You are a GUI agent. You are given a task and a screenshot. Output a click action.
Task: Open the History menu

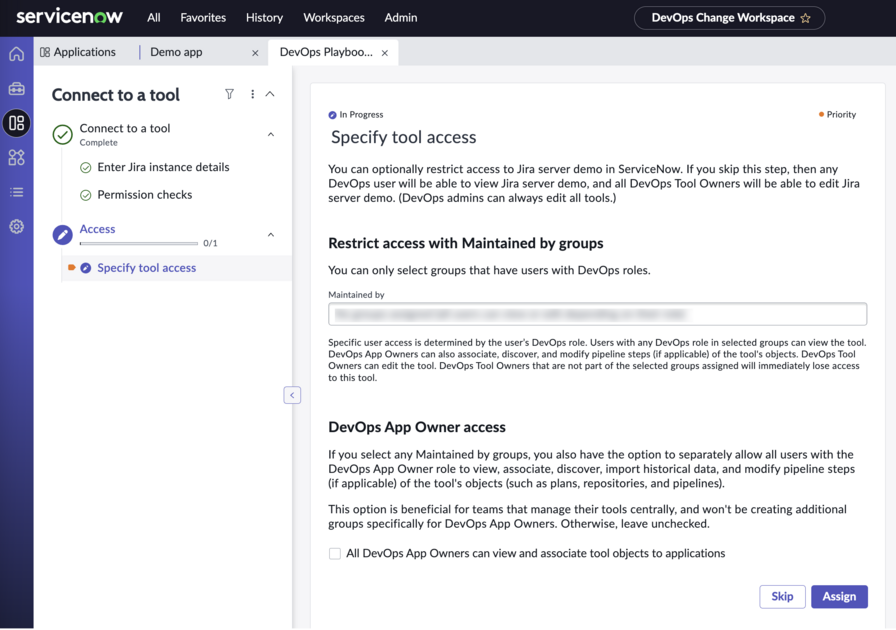[x=264, y=18]
